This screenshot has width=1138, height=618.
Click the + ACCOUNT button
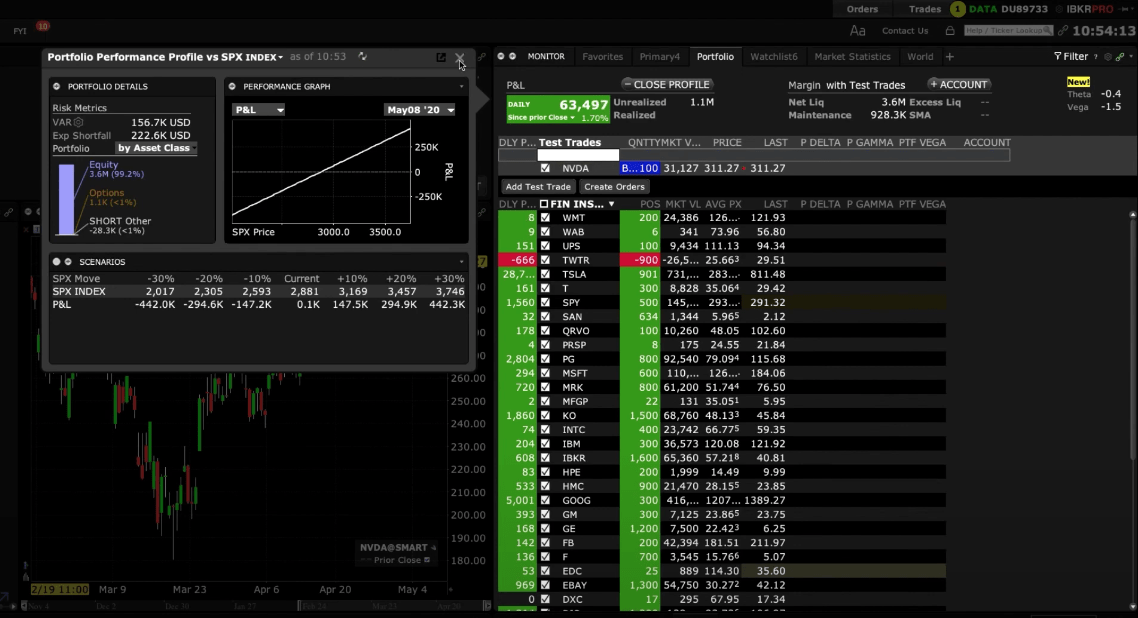(959, 84)
